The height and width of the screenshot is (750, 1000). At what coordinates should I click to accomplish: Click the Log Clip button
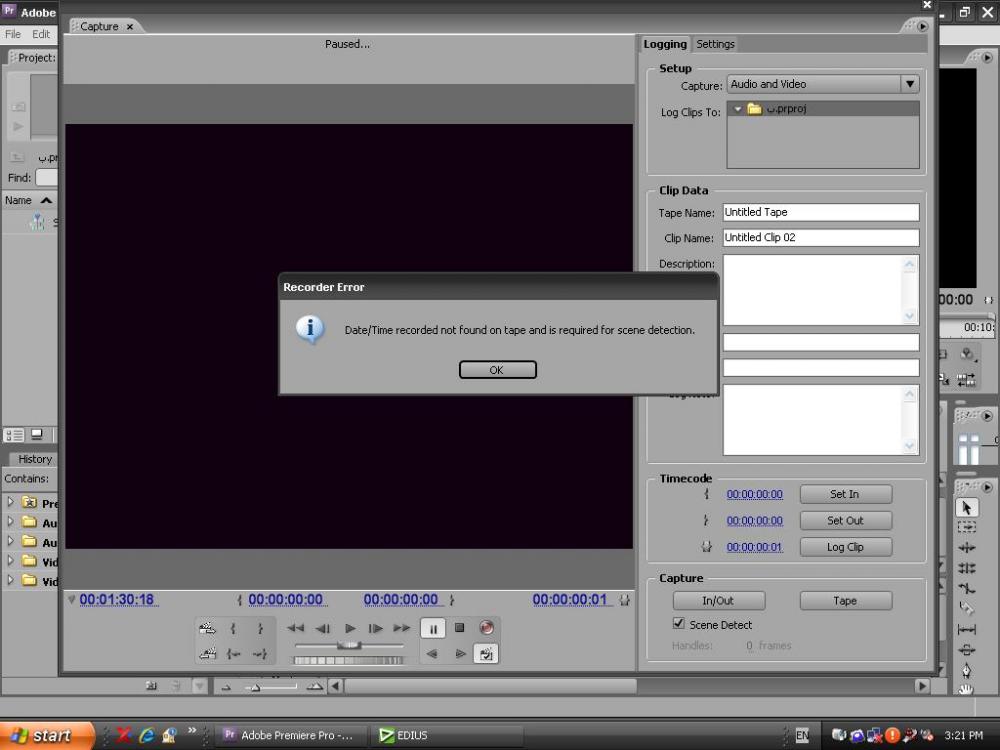click(x=845, y=547)
